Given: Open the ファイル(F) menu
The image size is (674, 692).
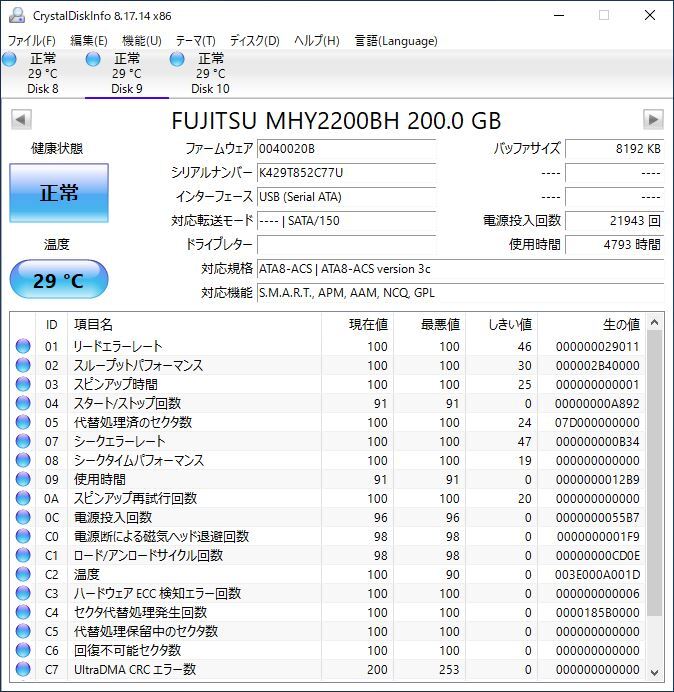Looking at the screenshot, I should 31,41.
